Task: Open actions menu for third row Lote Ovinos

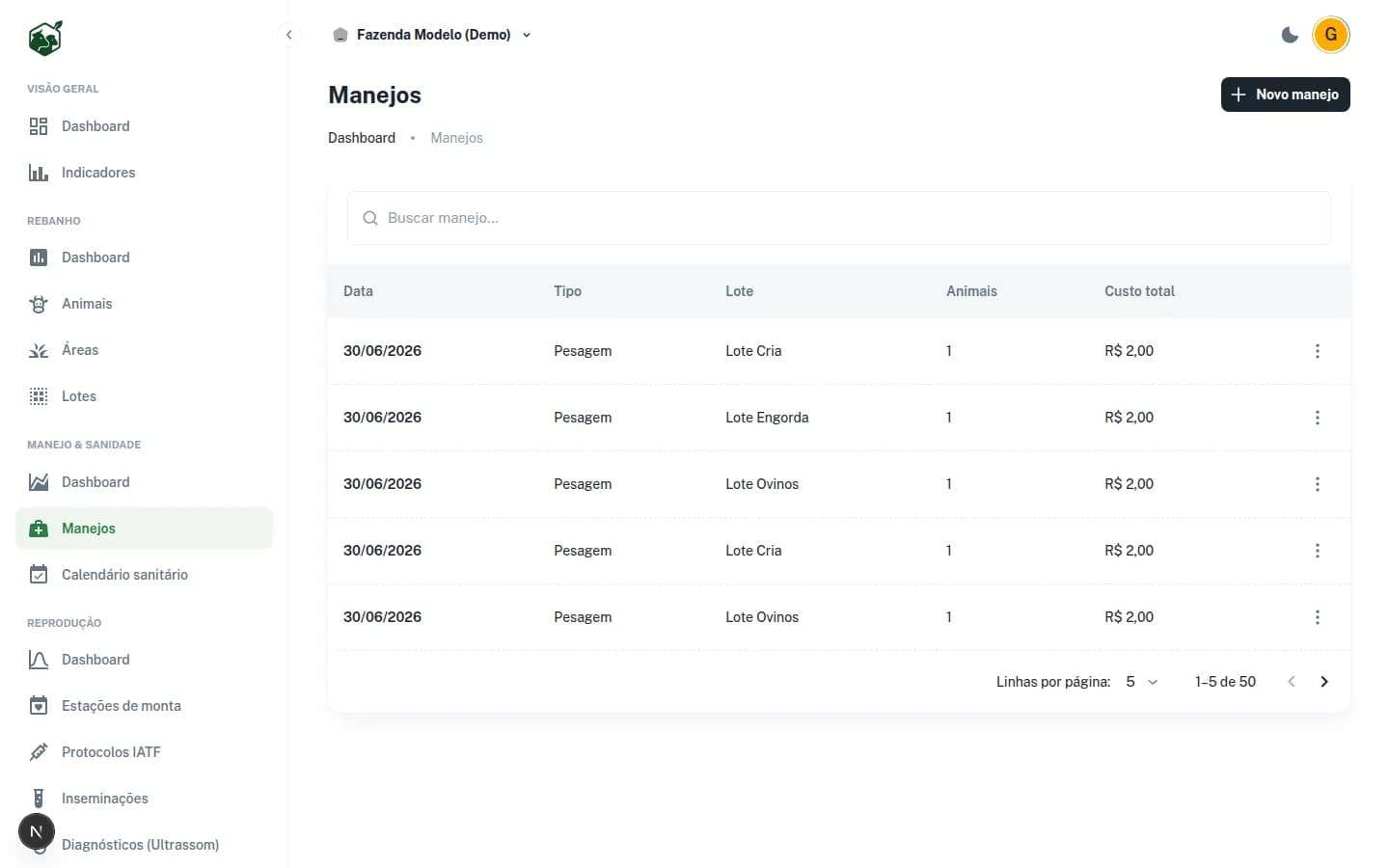Action: (x=1318, y=484)
